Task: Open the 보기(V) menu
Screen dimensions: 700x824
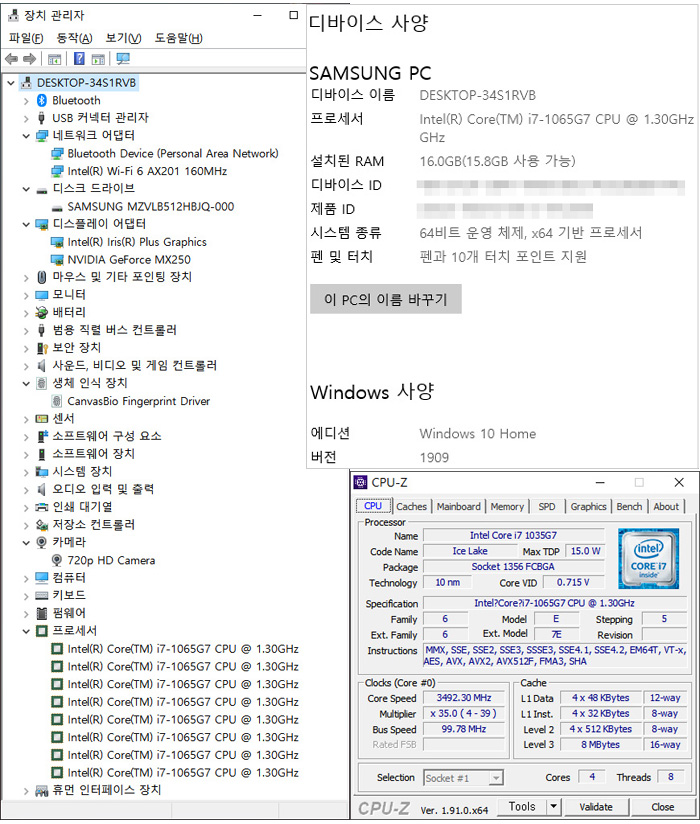Action: tap(123, 38)
